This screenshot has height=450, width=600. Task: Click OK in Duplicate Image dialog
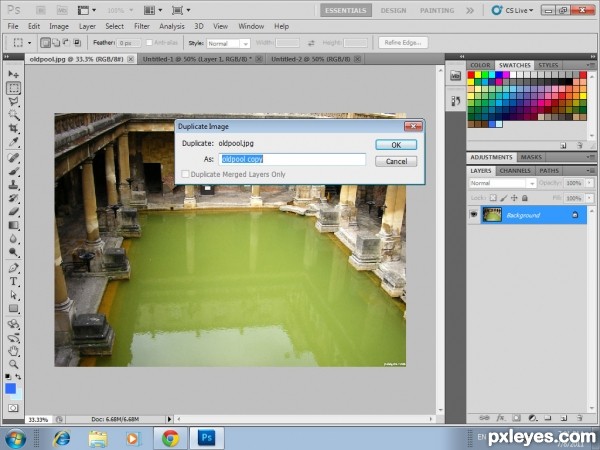396,145
